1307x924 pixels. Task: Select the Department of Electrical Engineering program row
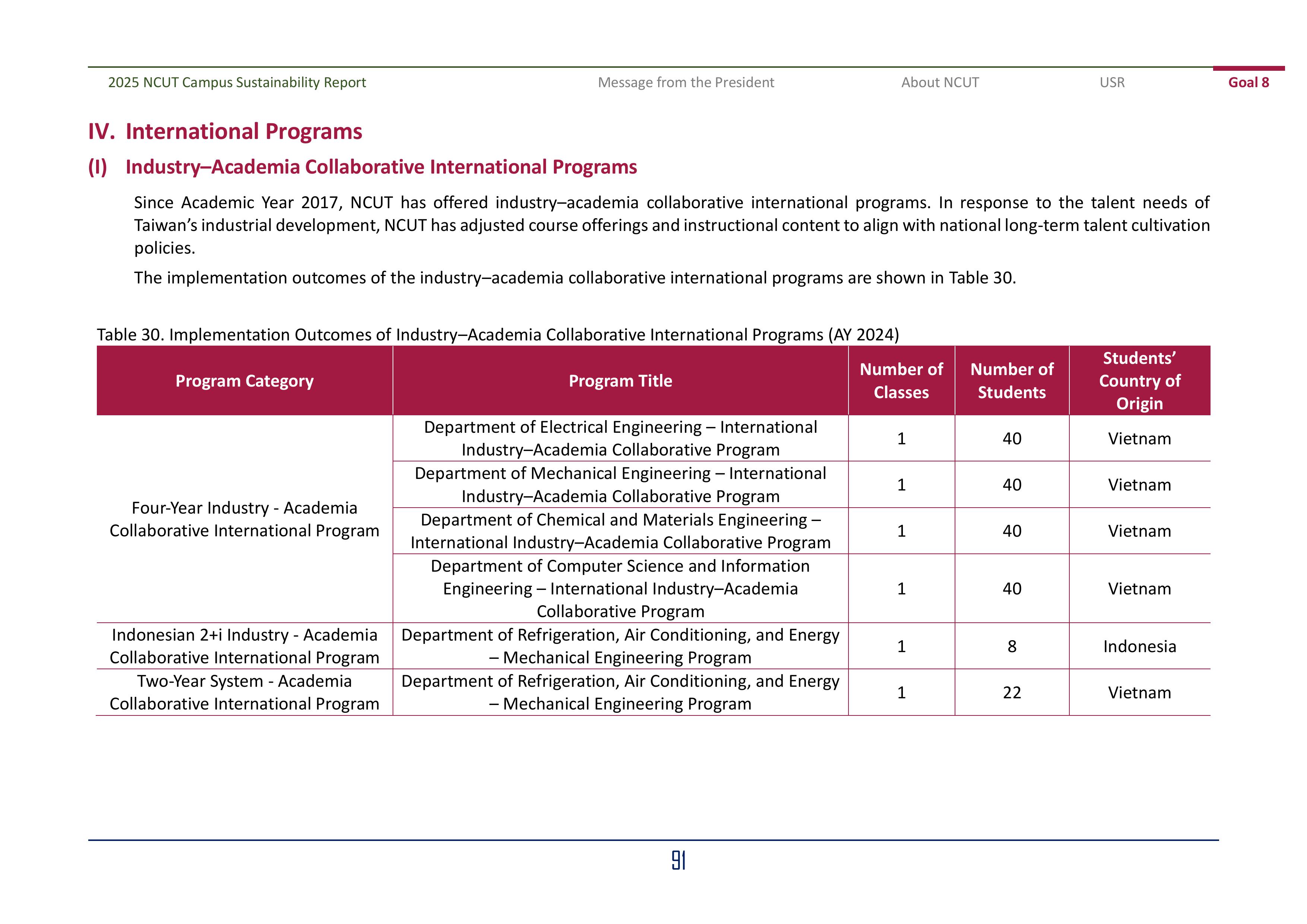[620, 438]
